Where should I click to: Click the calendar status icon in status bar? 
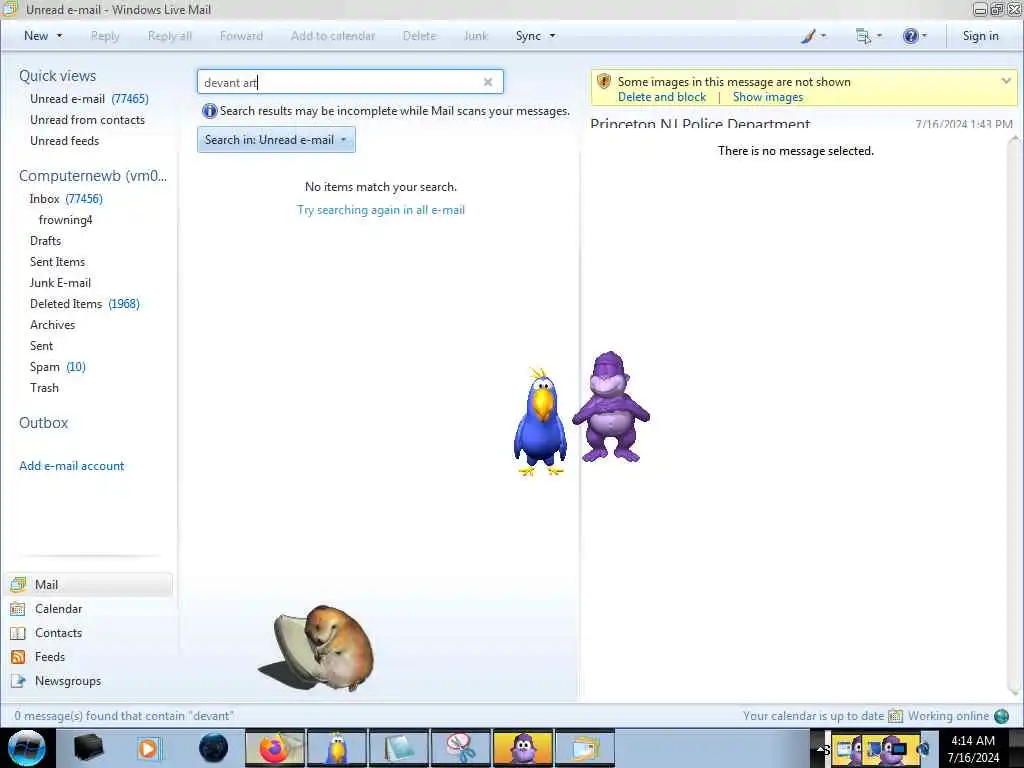[x=895, y=716]
